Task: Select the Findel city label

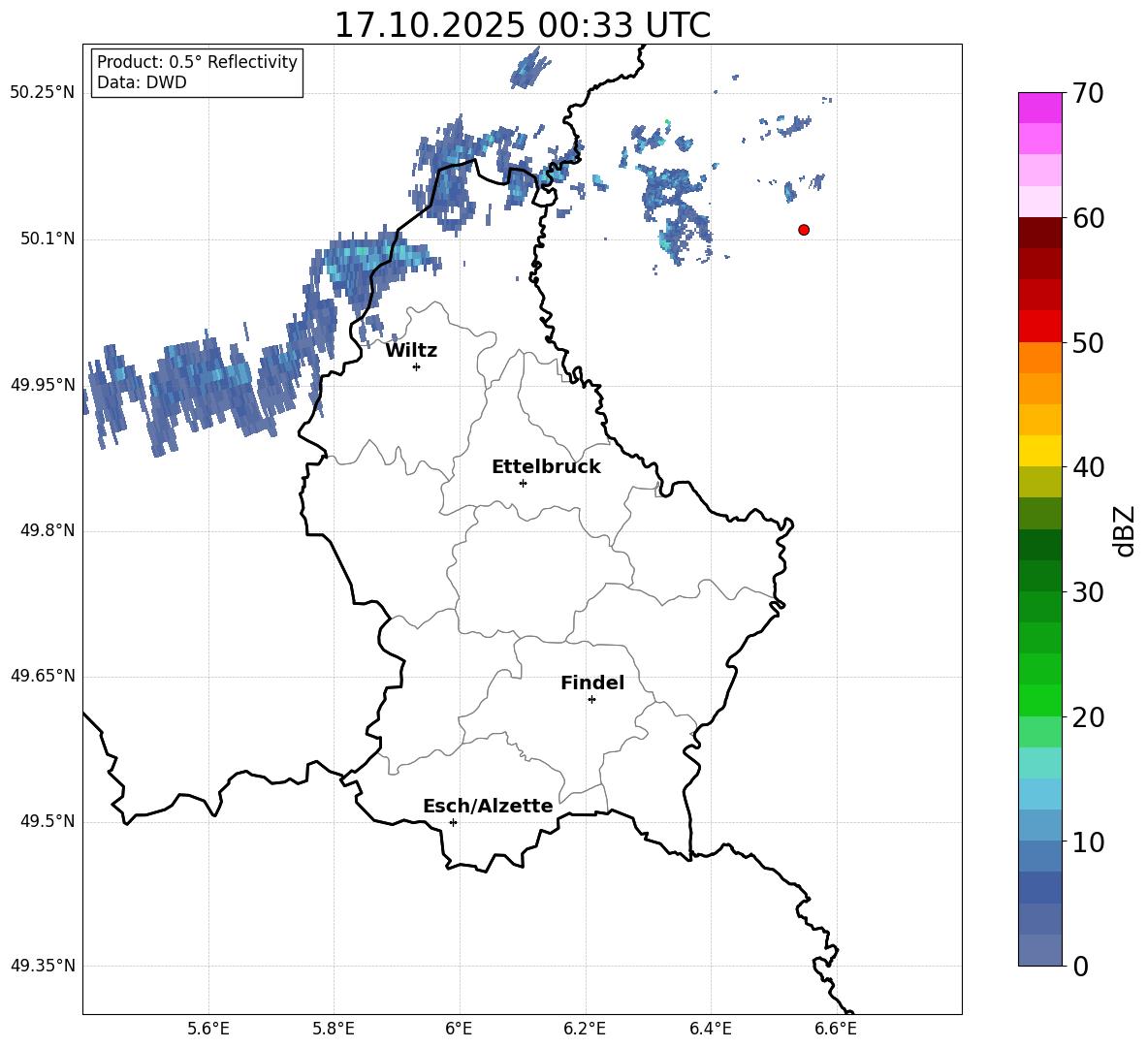Action: [x=592, y=683]
